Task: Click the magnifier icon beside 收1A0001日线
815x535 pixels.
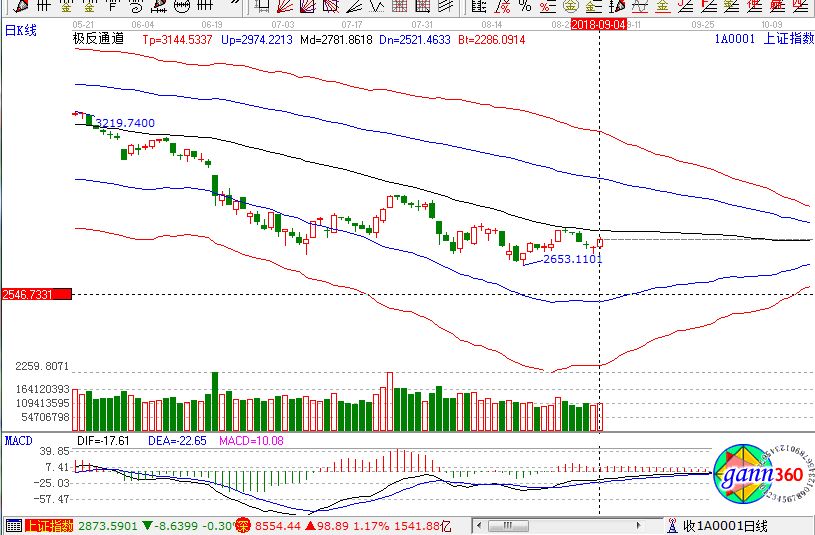Action: 670,526
